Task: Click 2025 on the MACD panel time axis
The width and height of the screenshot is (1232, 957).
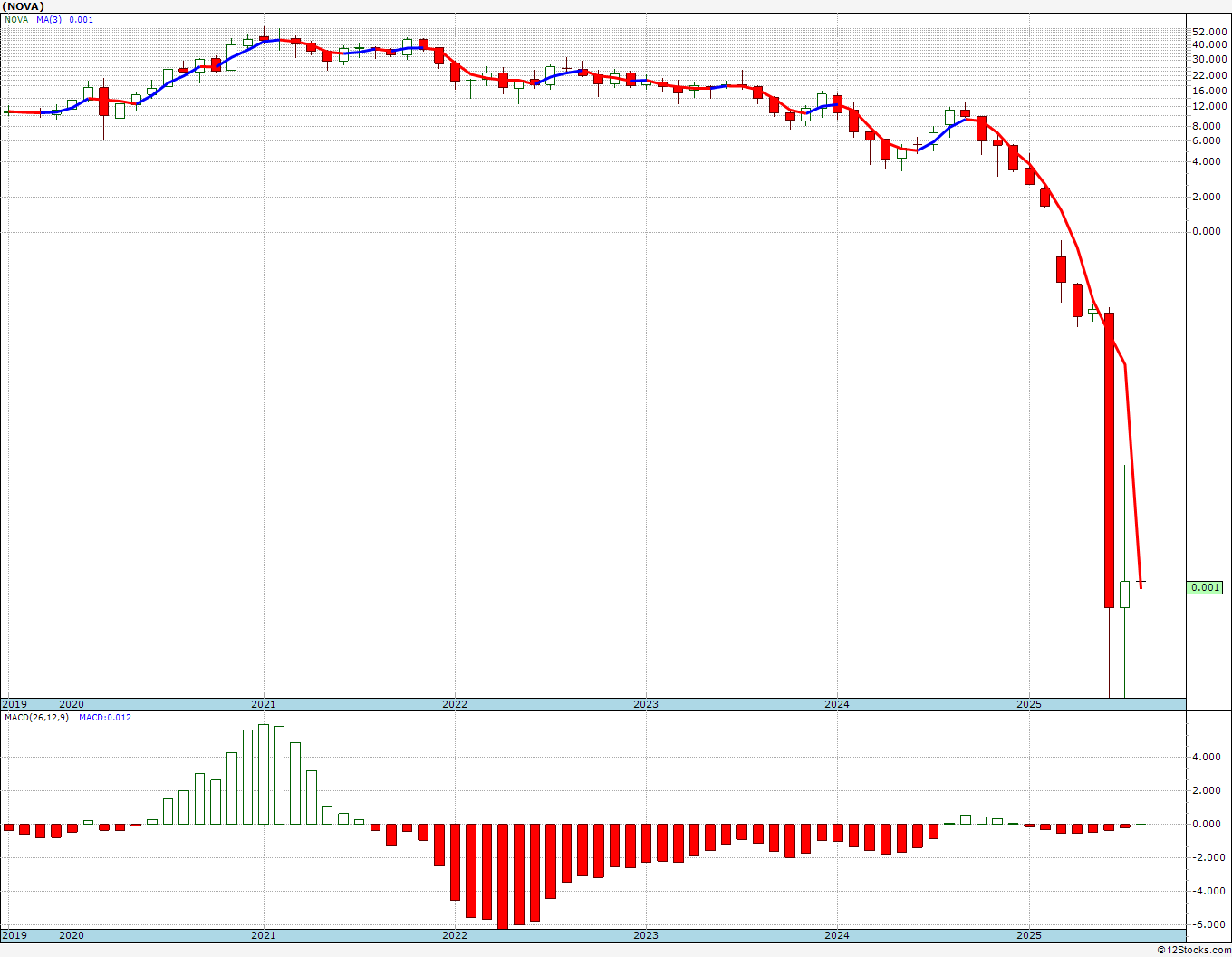Action: [x=1029, y=935]
